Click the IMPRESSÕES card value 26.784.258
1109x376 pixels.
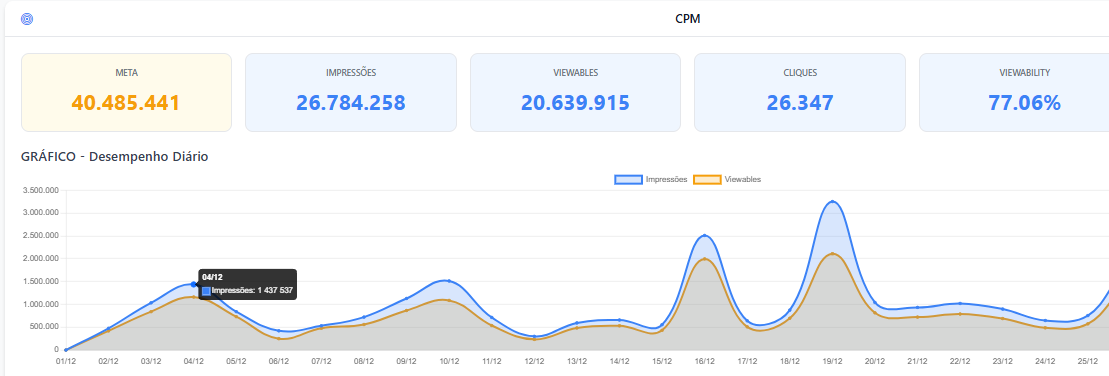pos(351,102)
